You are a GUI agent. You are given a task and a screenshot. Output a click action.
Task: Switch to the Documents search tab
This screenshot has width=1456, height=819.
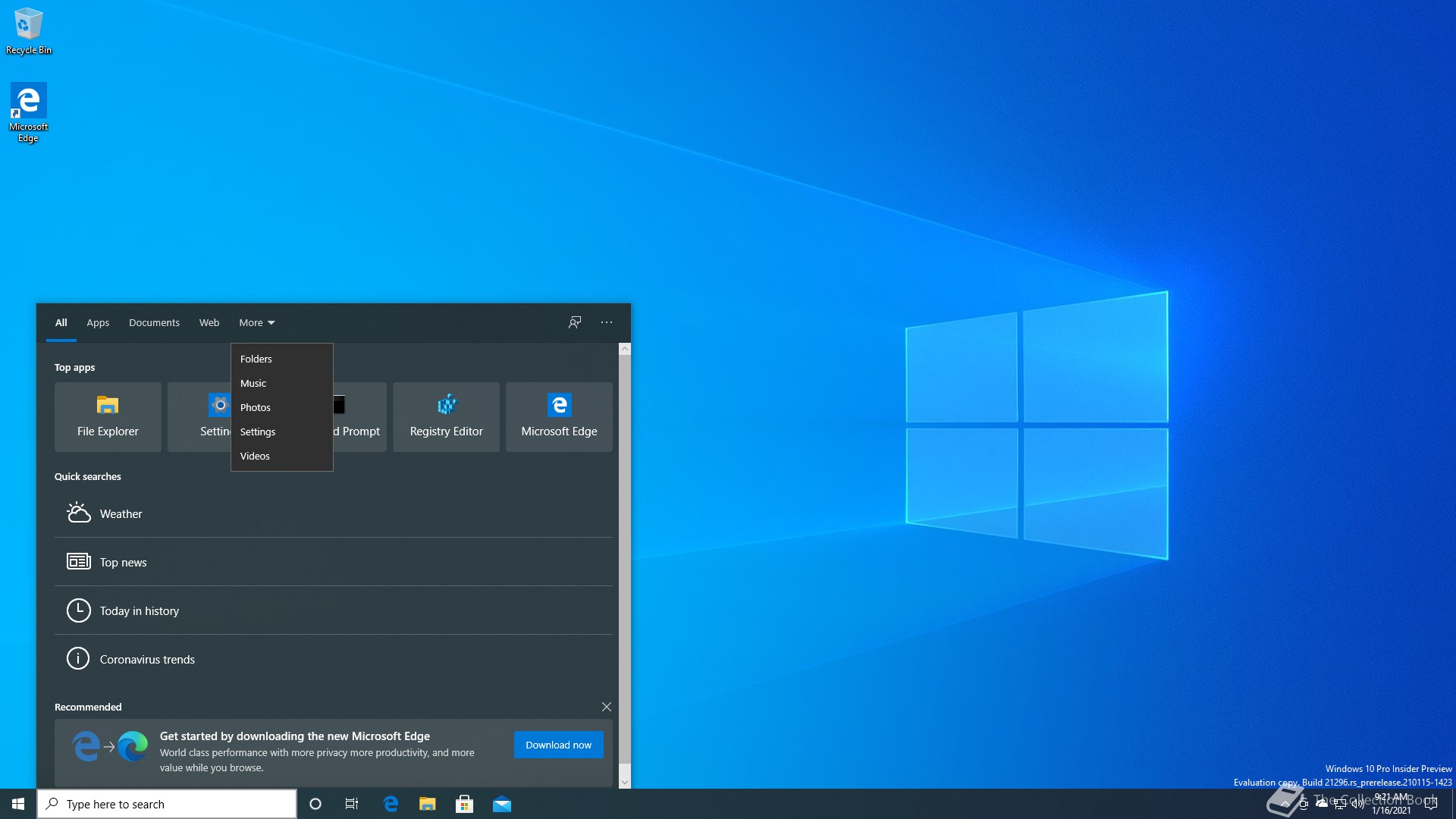click(x=154, y=322)
